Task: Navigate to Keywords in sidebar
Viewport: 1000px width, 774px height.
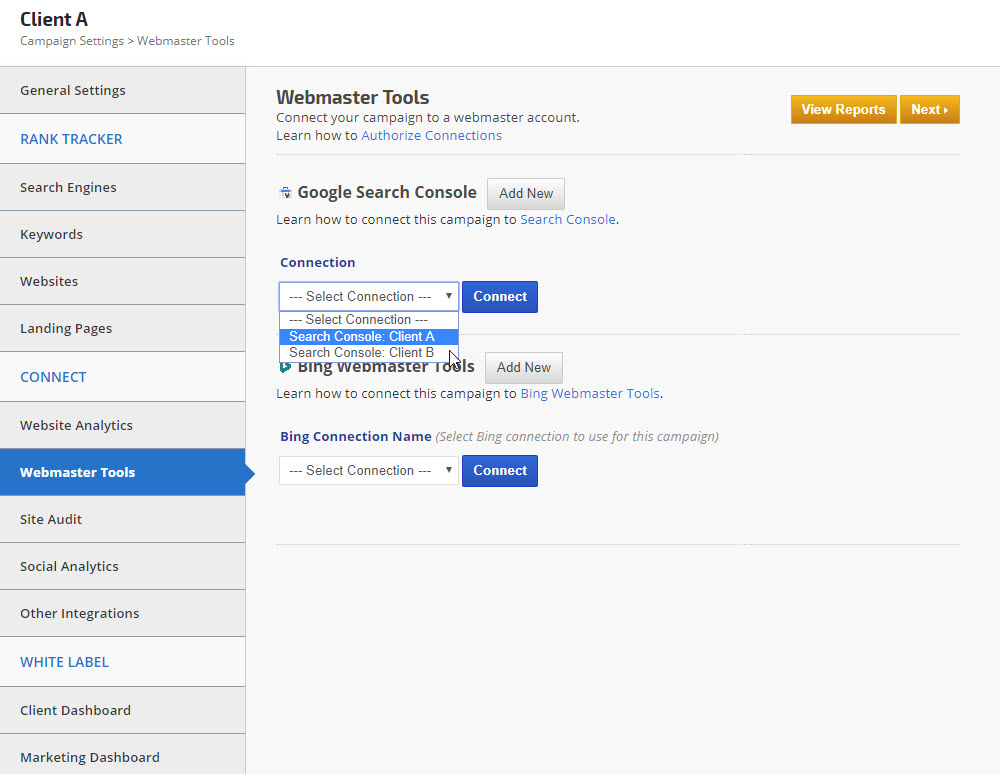Action: click(51, 235)
